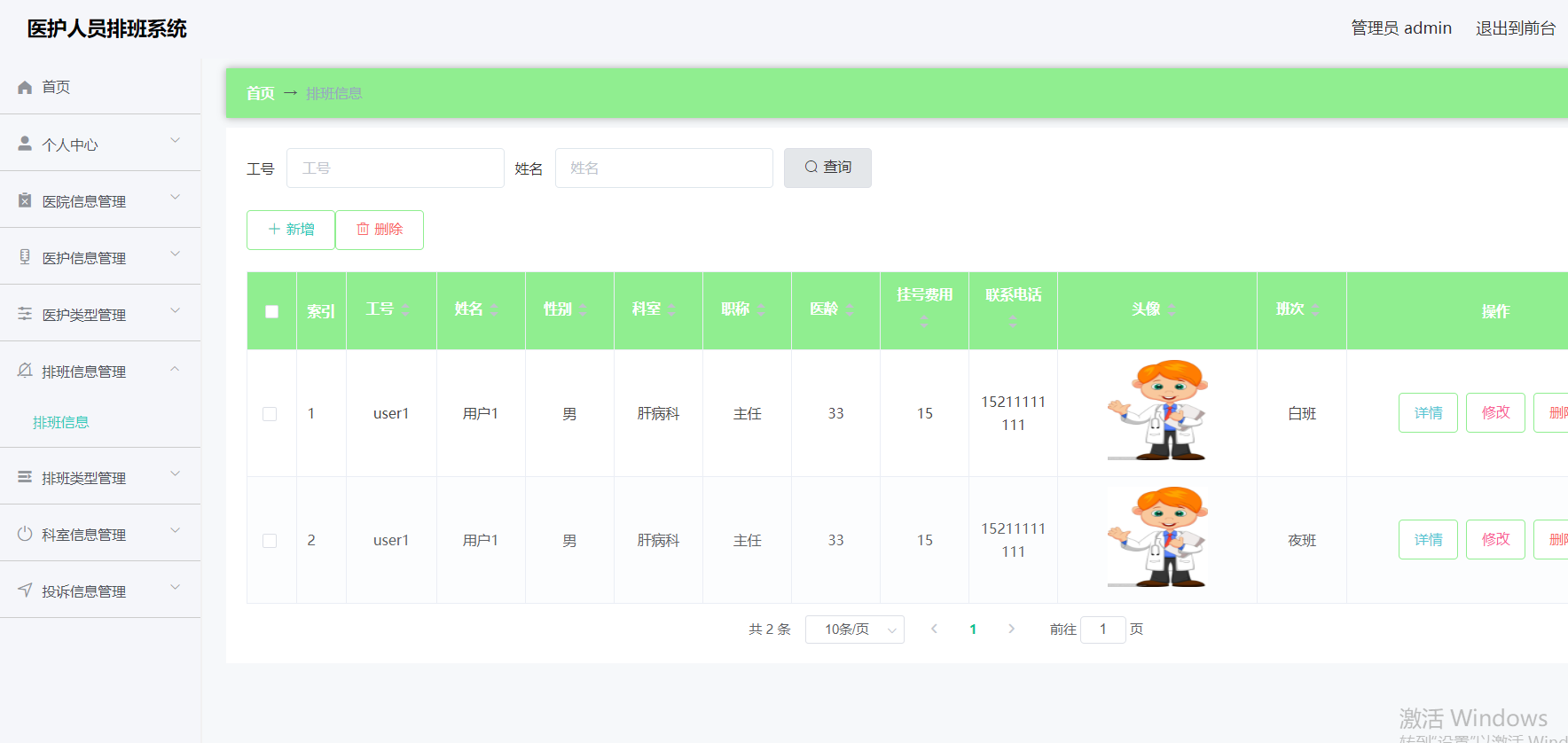Toggle the select-all checkbox in the table header
Viewport: 1568px width, 743px height.
pyautogui.click(x=271, y=311)
